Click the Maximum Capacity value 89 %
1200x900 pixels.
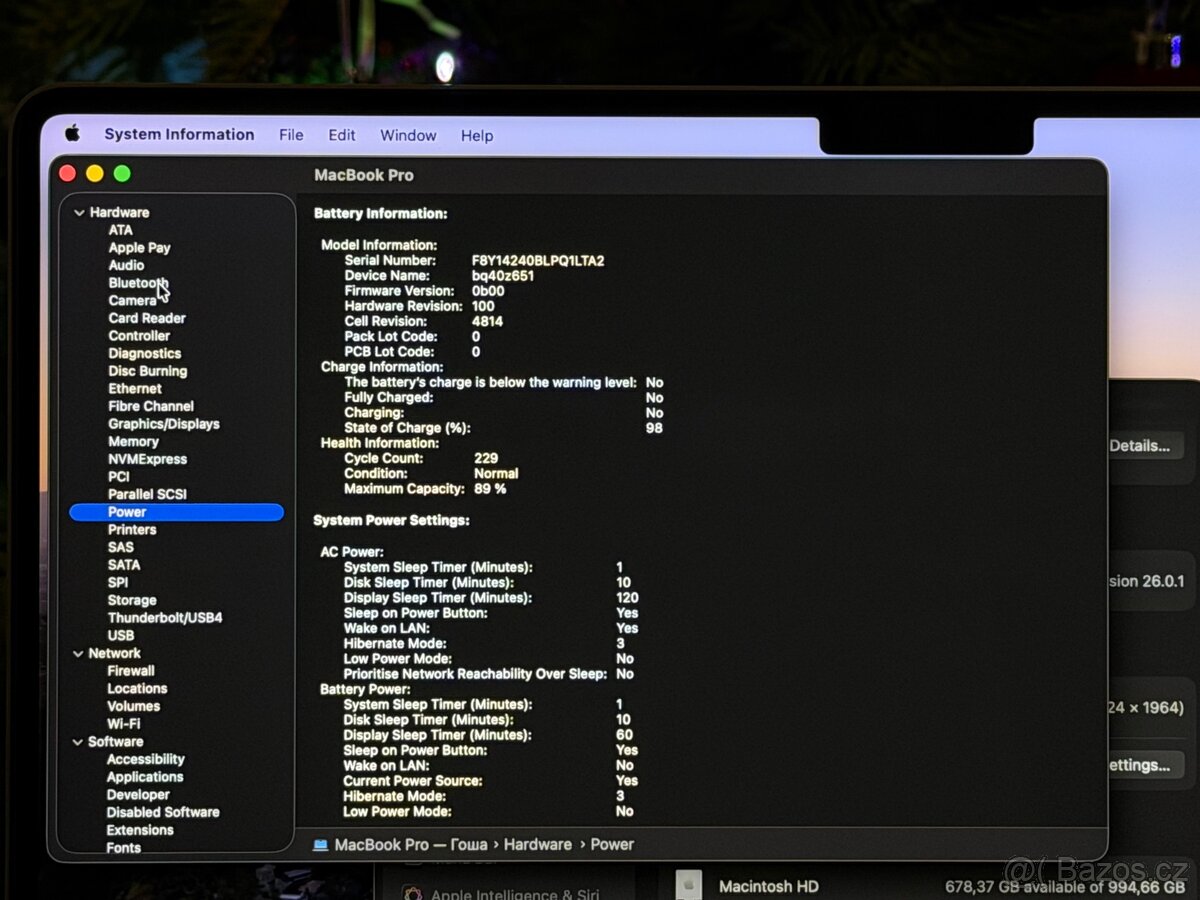pos(490,489)
